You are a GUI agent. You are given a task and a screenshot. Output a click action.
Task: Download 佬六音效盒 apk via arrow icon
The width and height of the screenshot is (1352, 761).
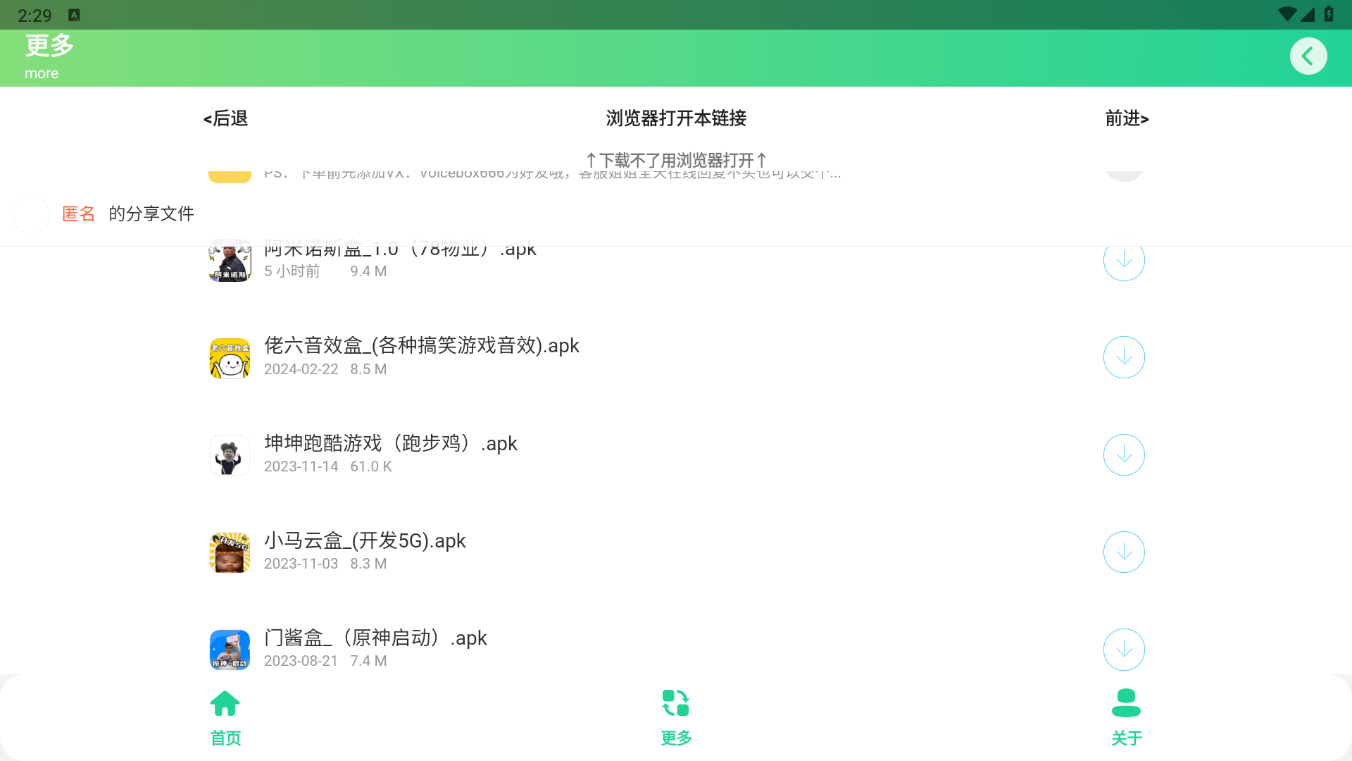click(x=1123, y=357)
